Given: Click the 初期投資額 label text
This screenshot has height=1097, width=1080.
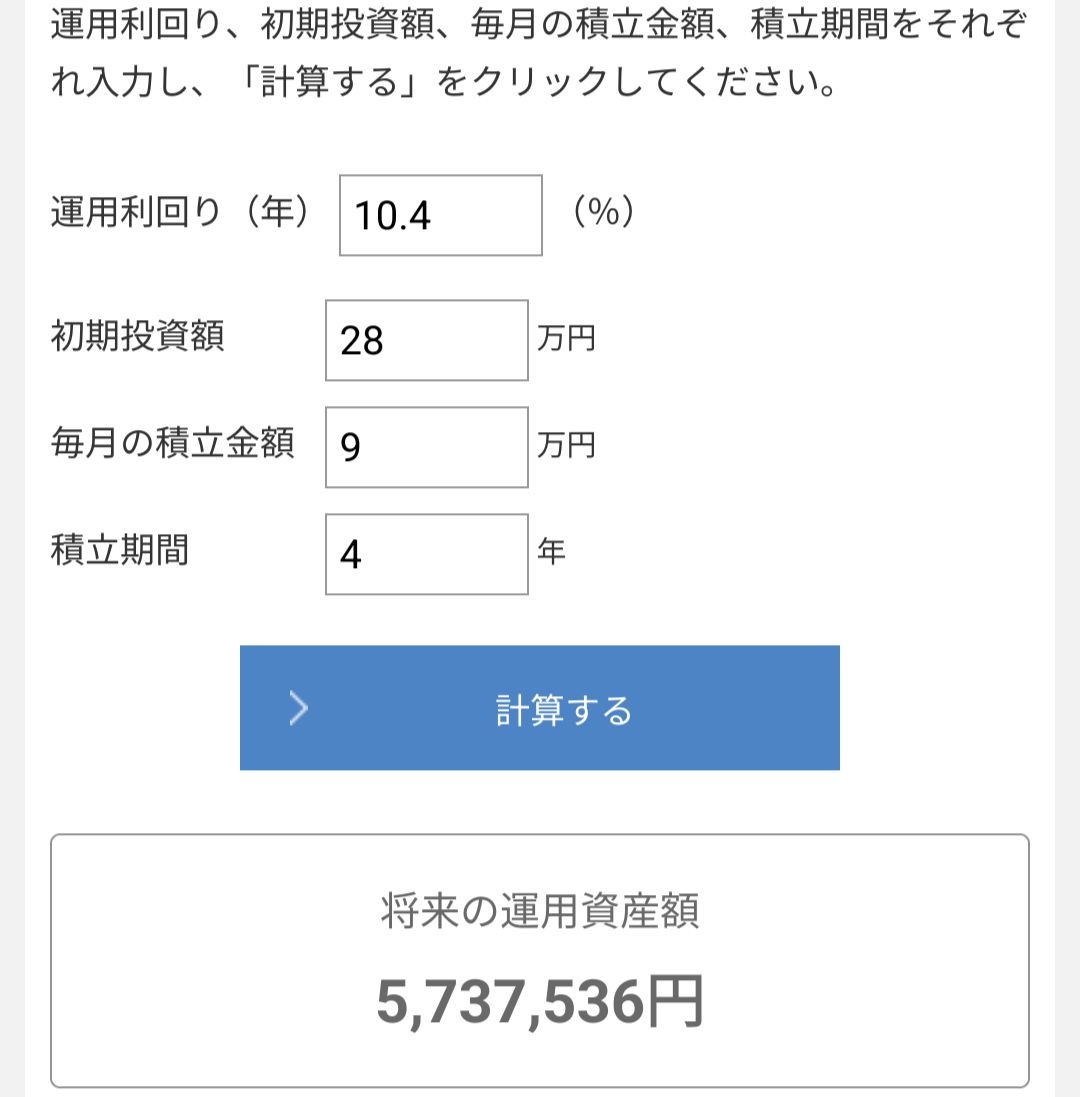Looking at the screenshot, I should (138, 336).
